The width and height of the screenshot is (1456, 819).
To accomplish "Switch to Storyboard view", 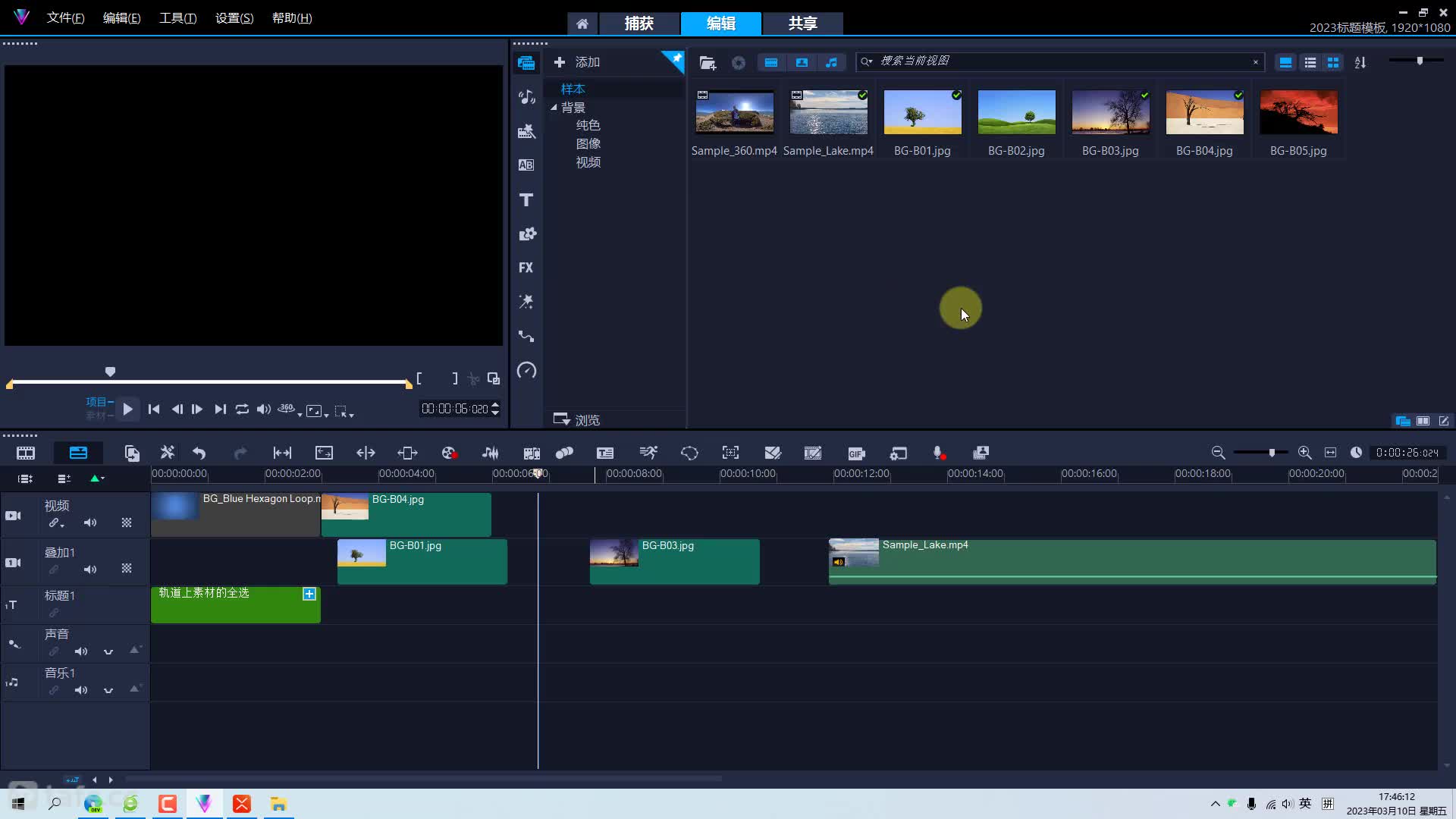I will click(x=26, y=453).
